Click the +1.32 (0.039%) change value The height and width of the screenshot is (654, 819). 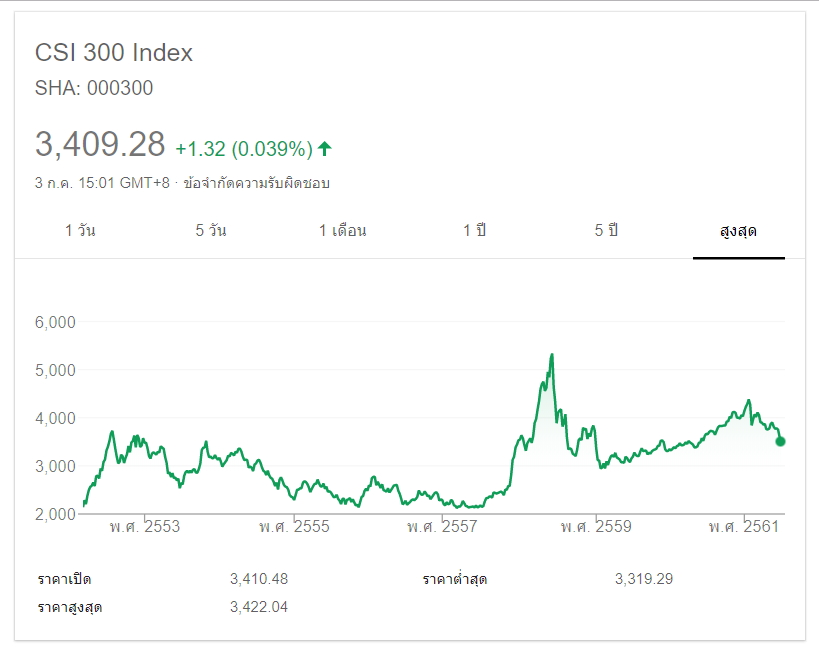(243, 149)
